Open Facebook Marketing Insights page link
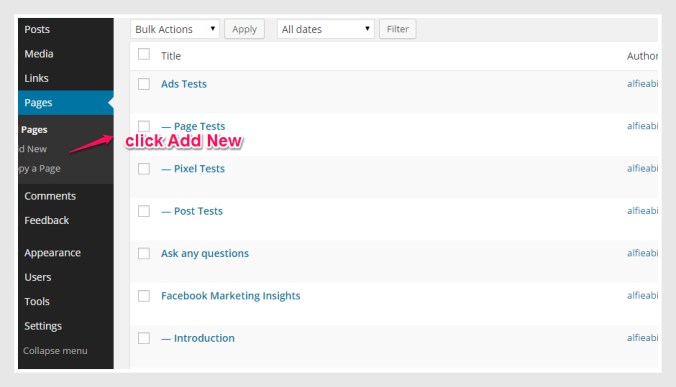Image resolution: width=676 pixels, height=387 pixels. 231,296
